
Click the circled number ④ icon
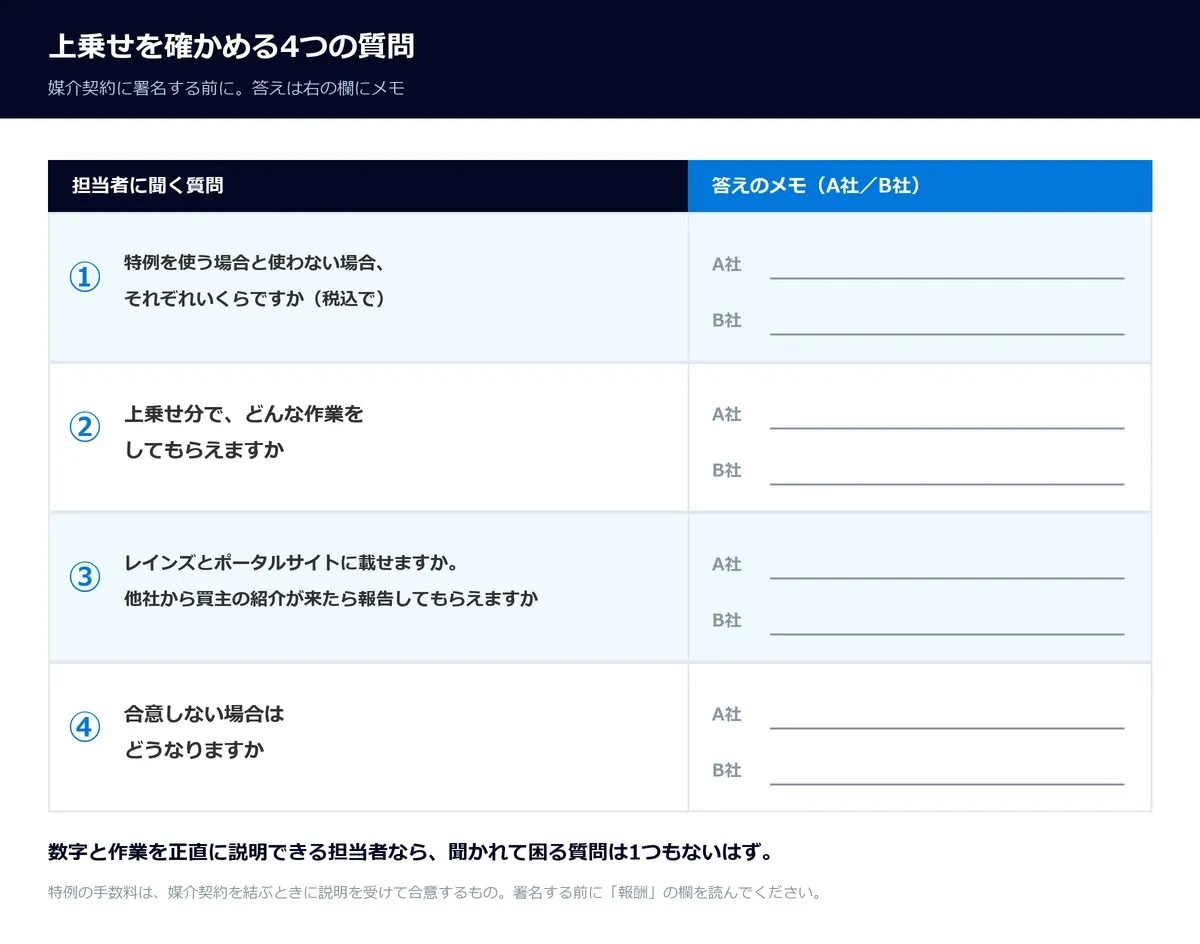(x=85, y=728)
